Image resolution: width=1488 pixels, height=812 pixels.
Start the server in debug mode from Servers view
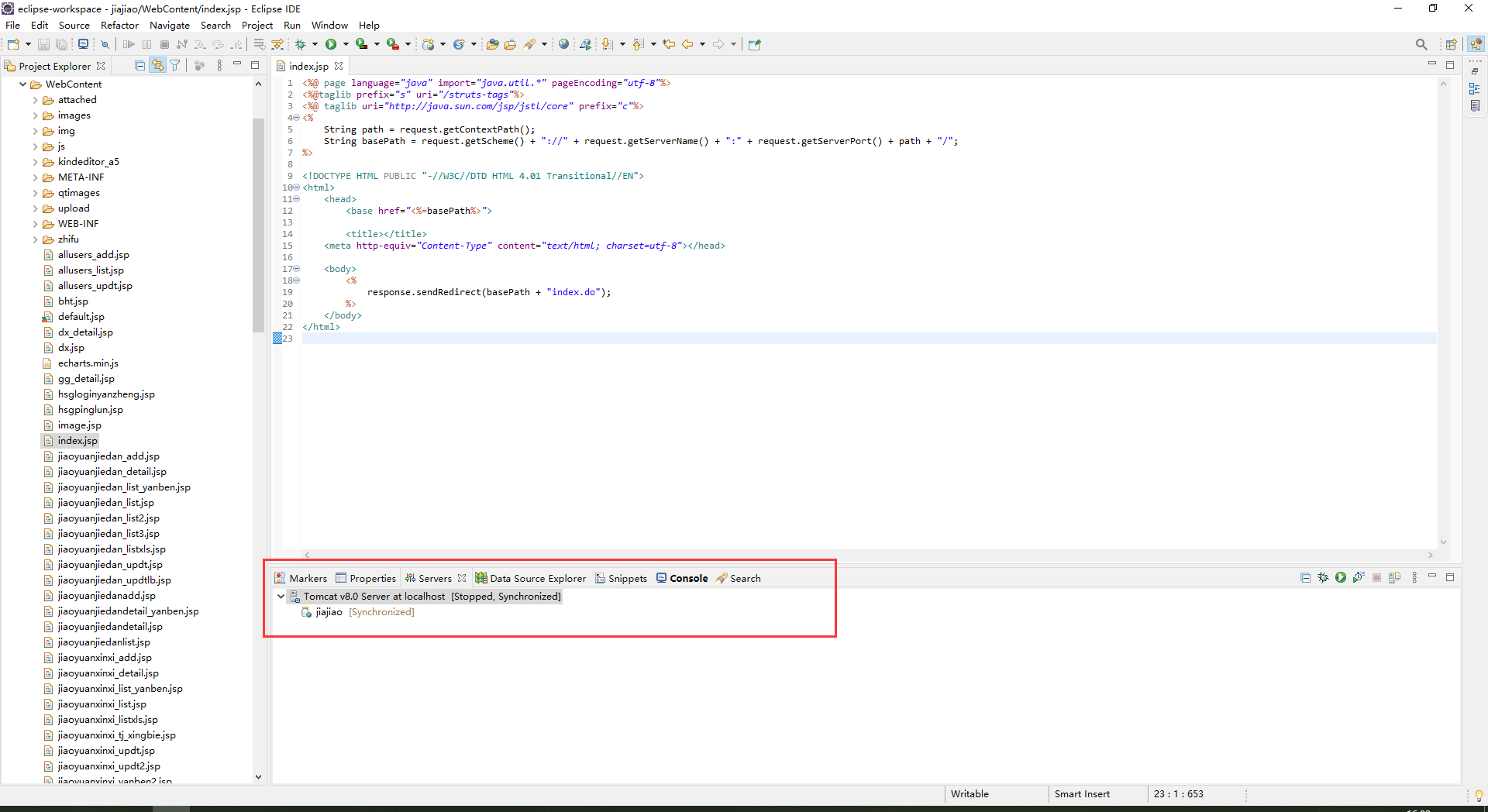(x=1323, y=577)
